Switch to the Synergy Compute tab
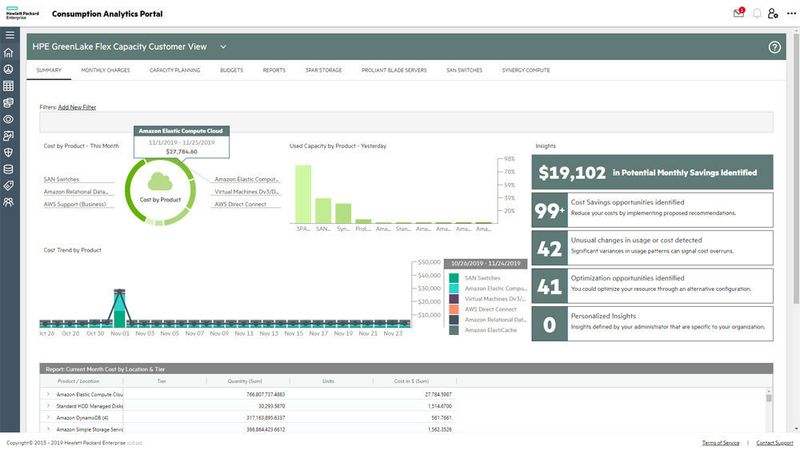 click(x=526, y=70)
